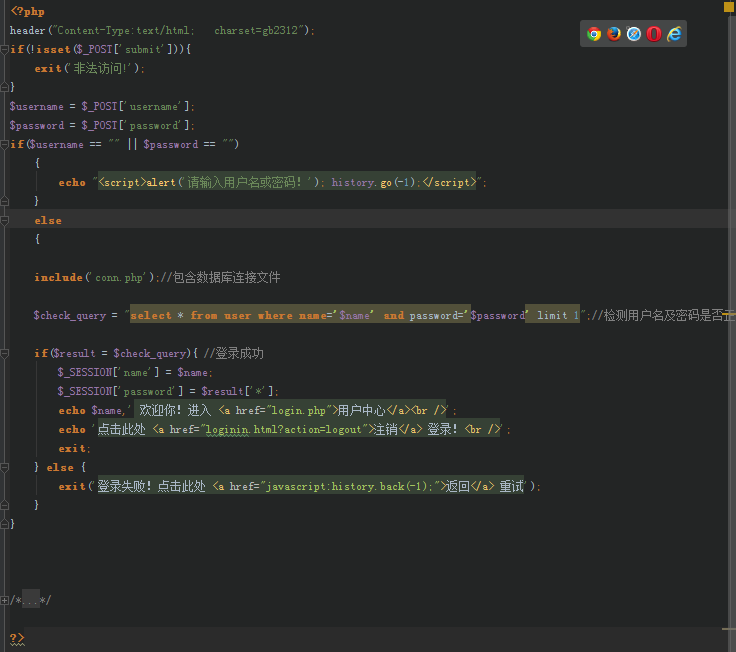Click the //登录成功 comment

coord(234,353)
